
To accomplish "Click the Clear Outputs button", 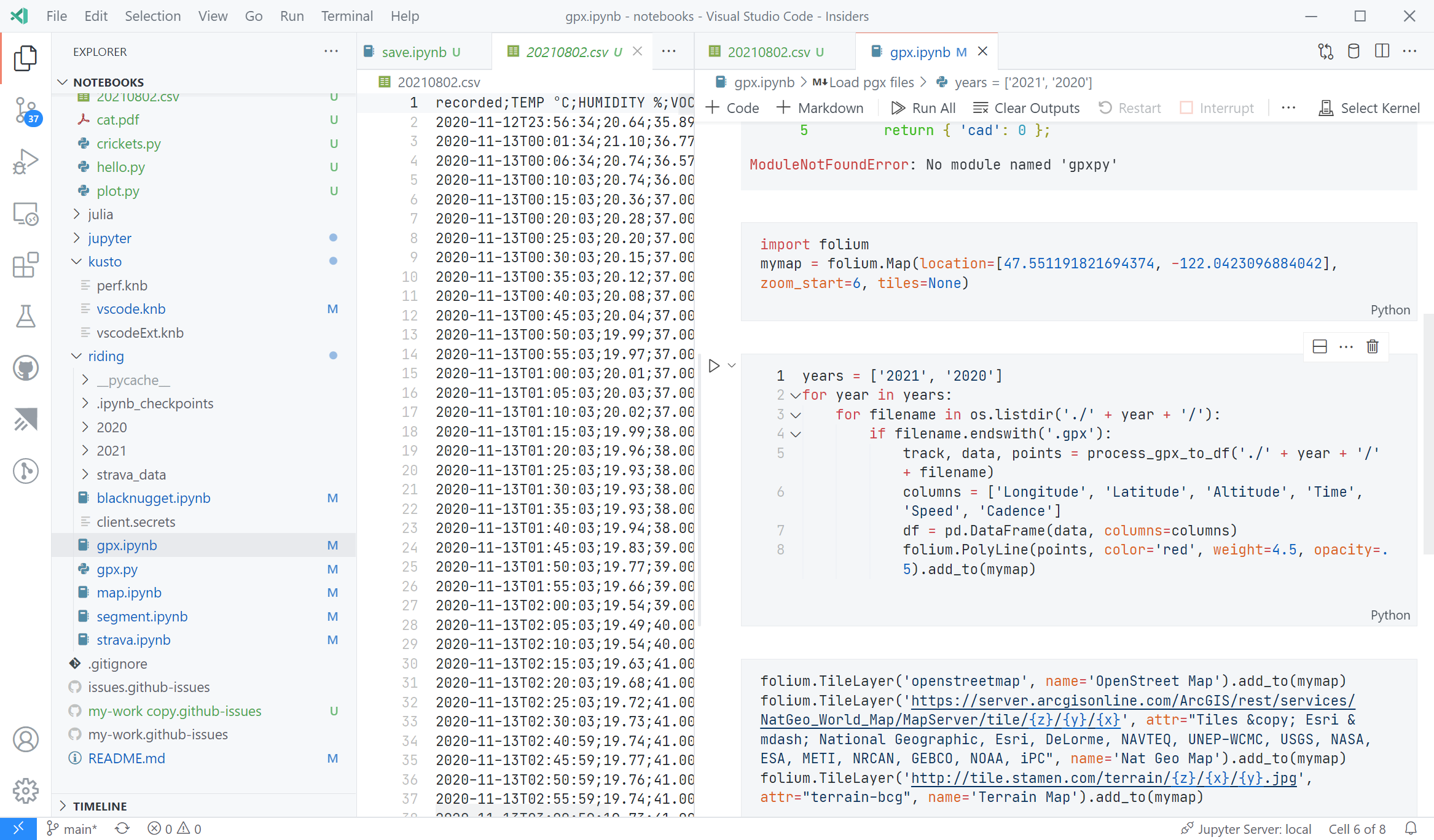I will [1026, 107].
